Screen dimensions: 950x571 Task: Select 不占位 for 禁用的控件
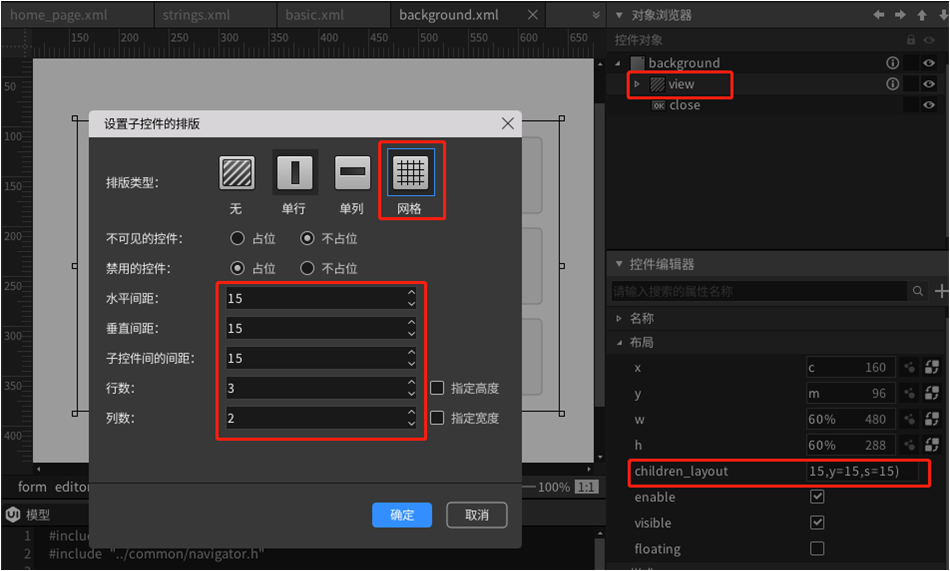pos(307,268)
